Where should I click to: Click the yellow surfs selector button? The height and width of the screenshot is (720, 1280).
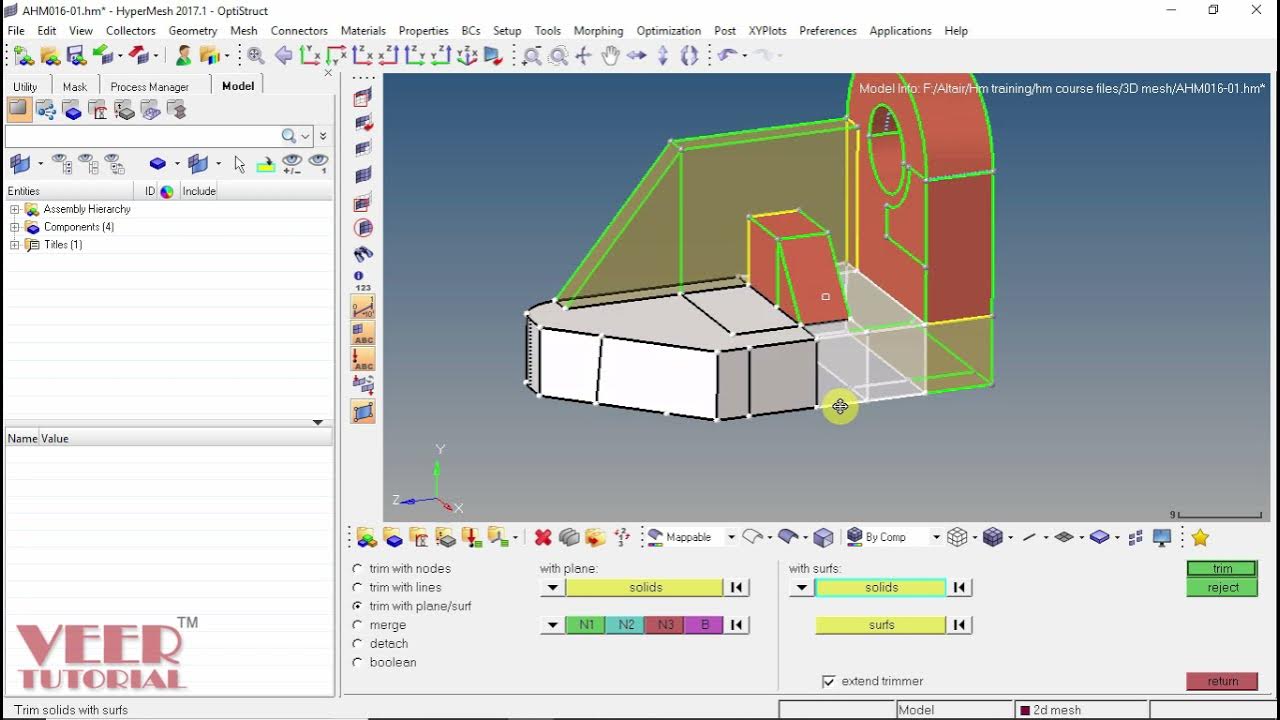pyautogui.click(x=881, y=625)
